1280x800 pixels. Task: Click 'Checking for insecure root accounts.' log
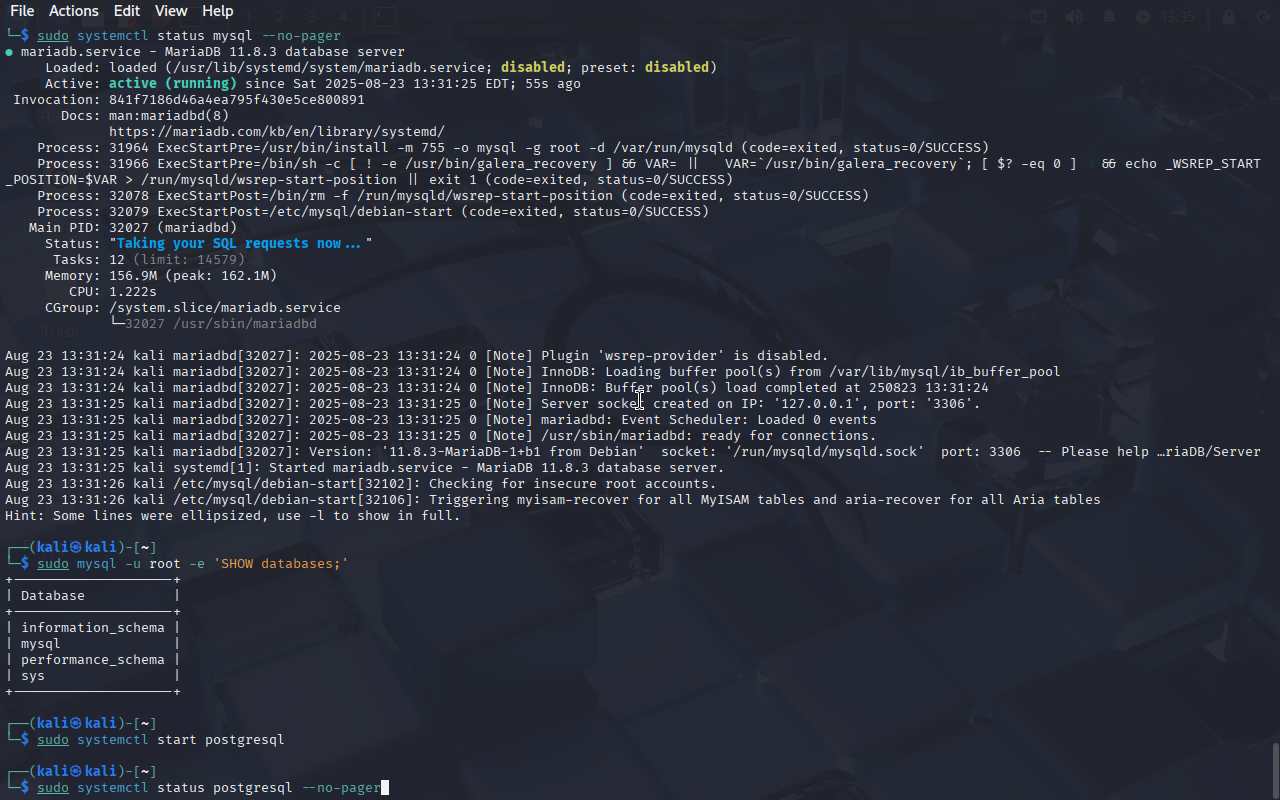pyautogui.click(x=361, y=484)
